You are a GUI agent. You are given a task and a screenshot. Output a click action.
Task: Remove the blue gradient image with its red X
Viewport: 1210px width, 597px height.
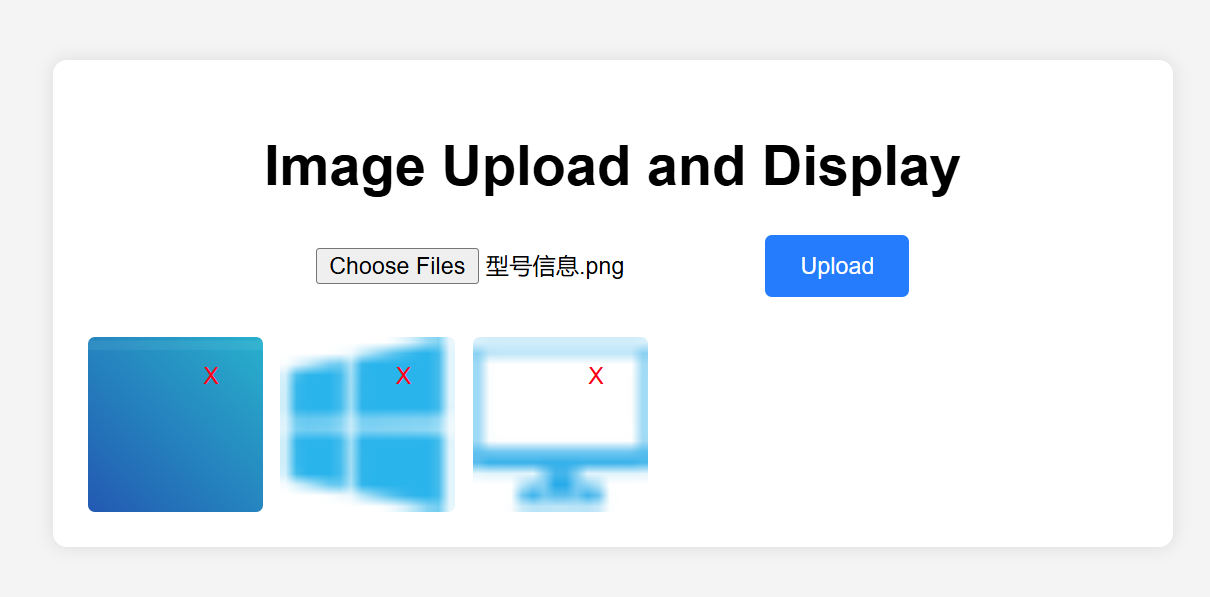211,376
